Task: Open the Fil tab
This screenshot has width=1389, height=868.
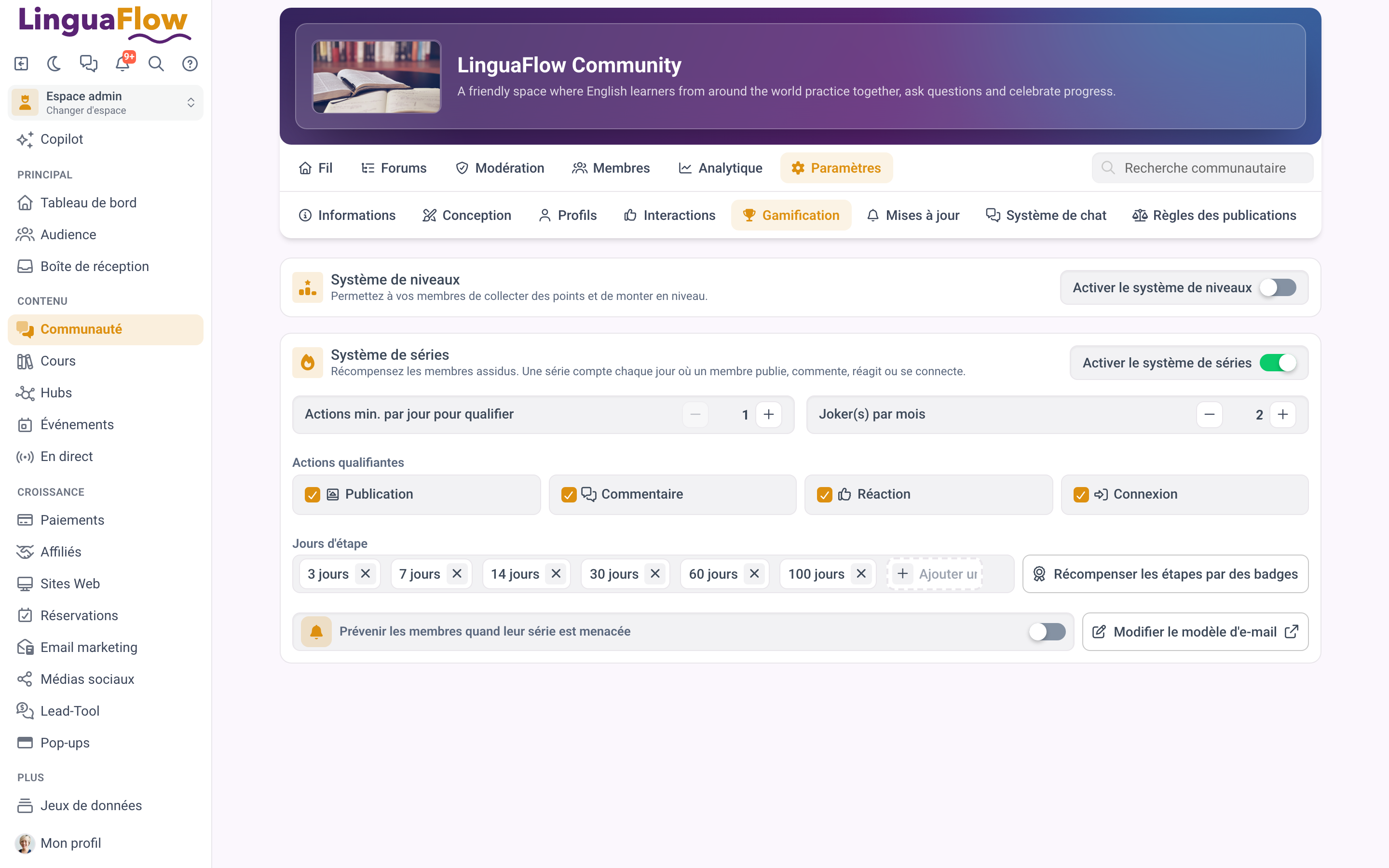Action: click(x=316, y=168)
